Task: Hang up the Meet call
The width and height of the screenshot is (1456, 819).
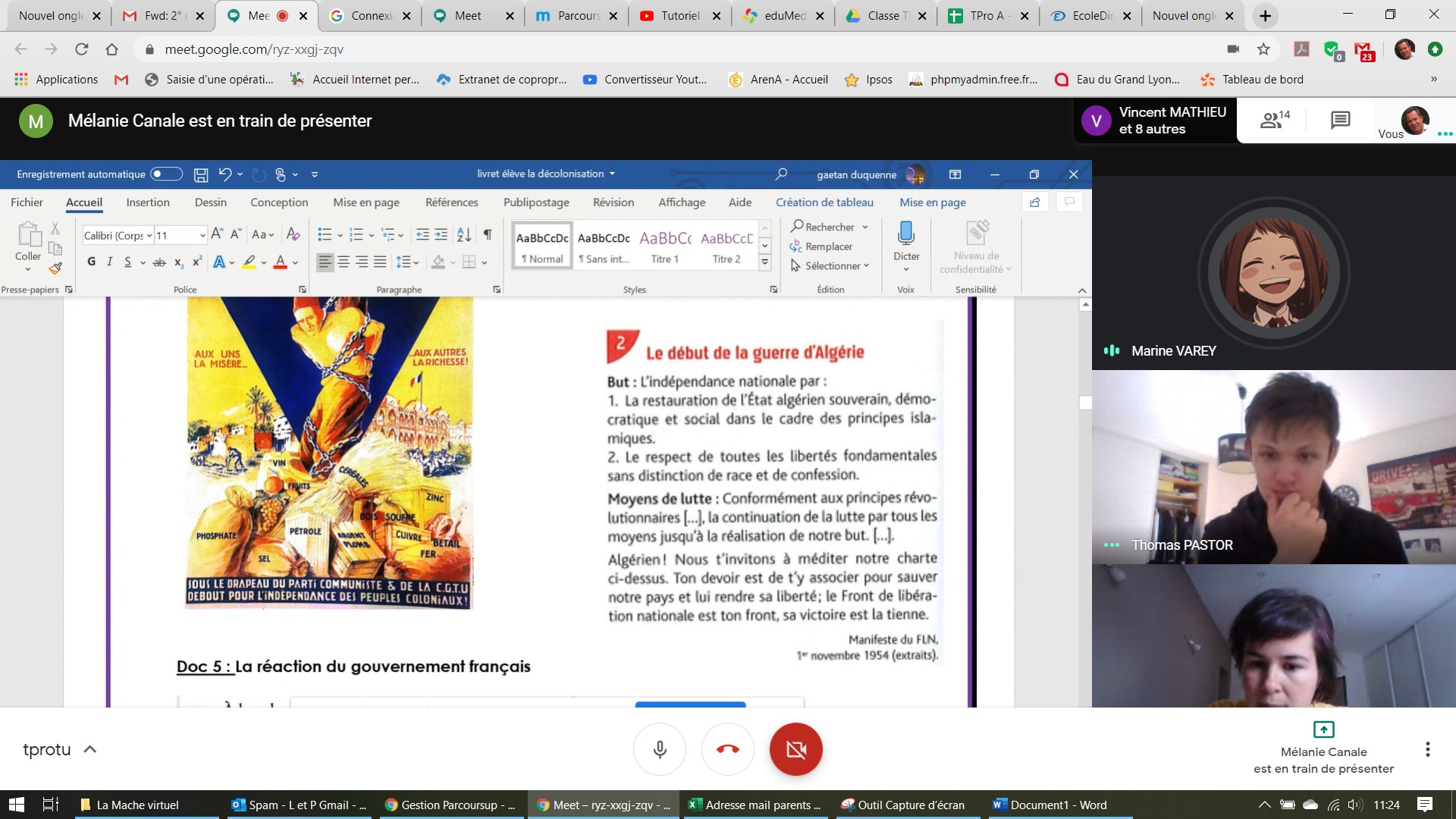Action: coord(727,749)
